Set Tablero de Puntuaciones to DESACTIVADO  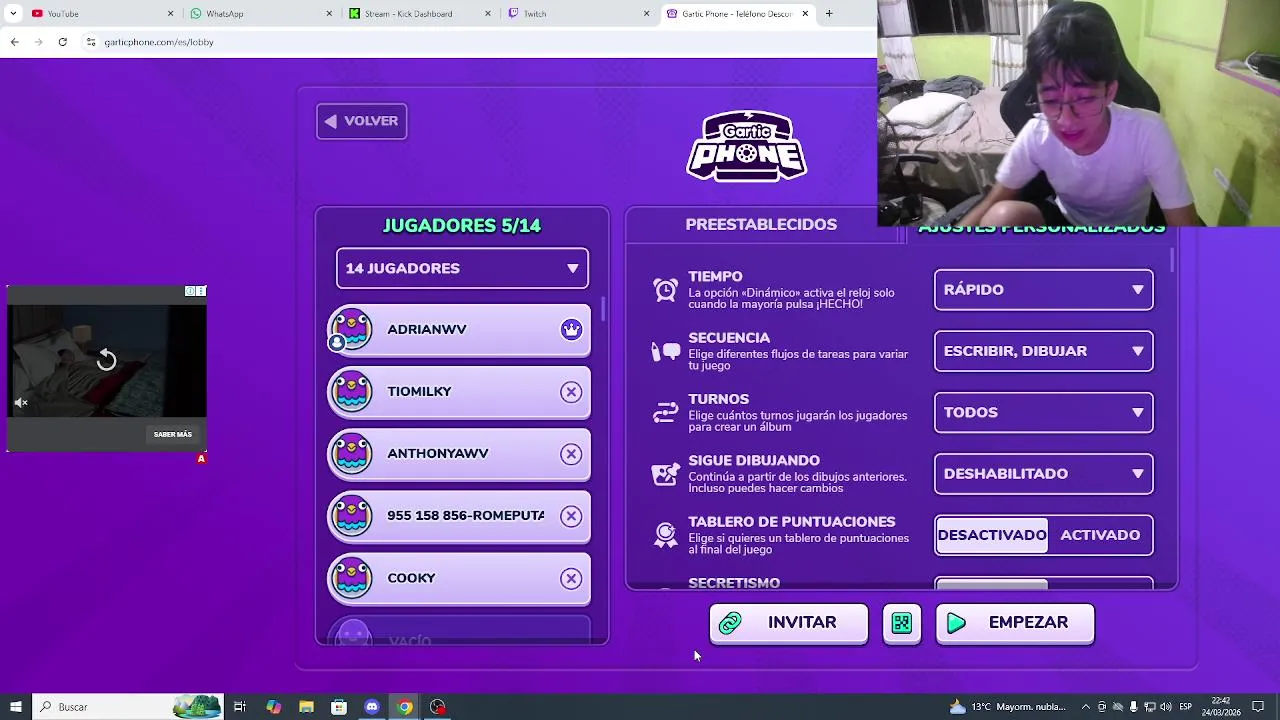(992, 535)
